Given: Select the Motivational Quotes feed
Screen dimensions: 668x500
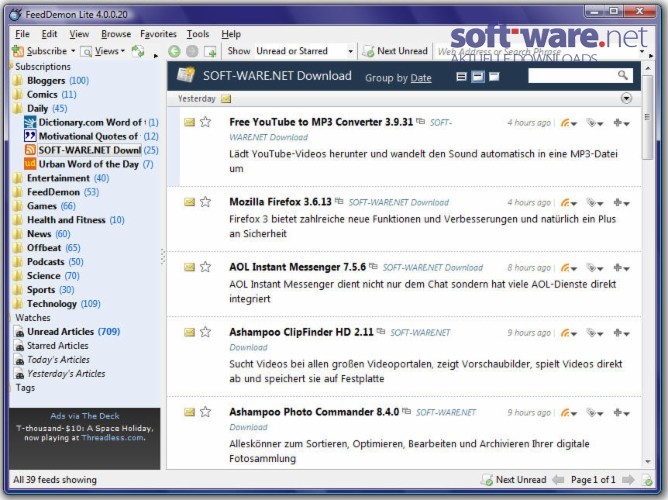Looking at the screenshot, I should tap(91, 136).
